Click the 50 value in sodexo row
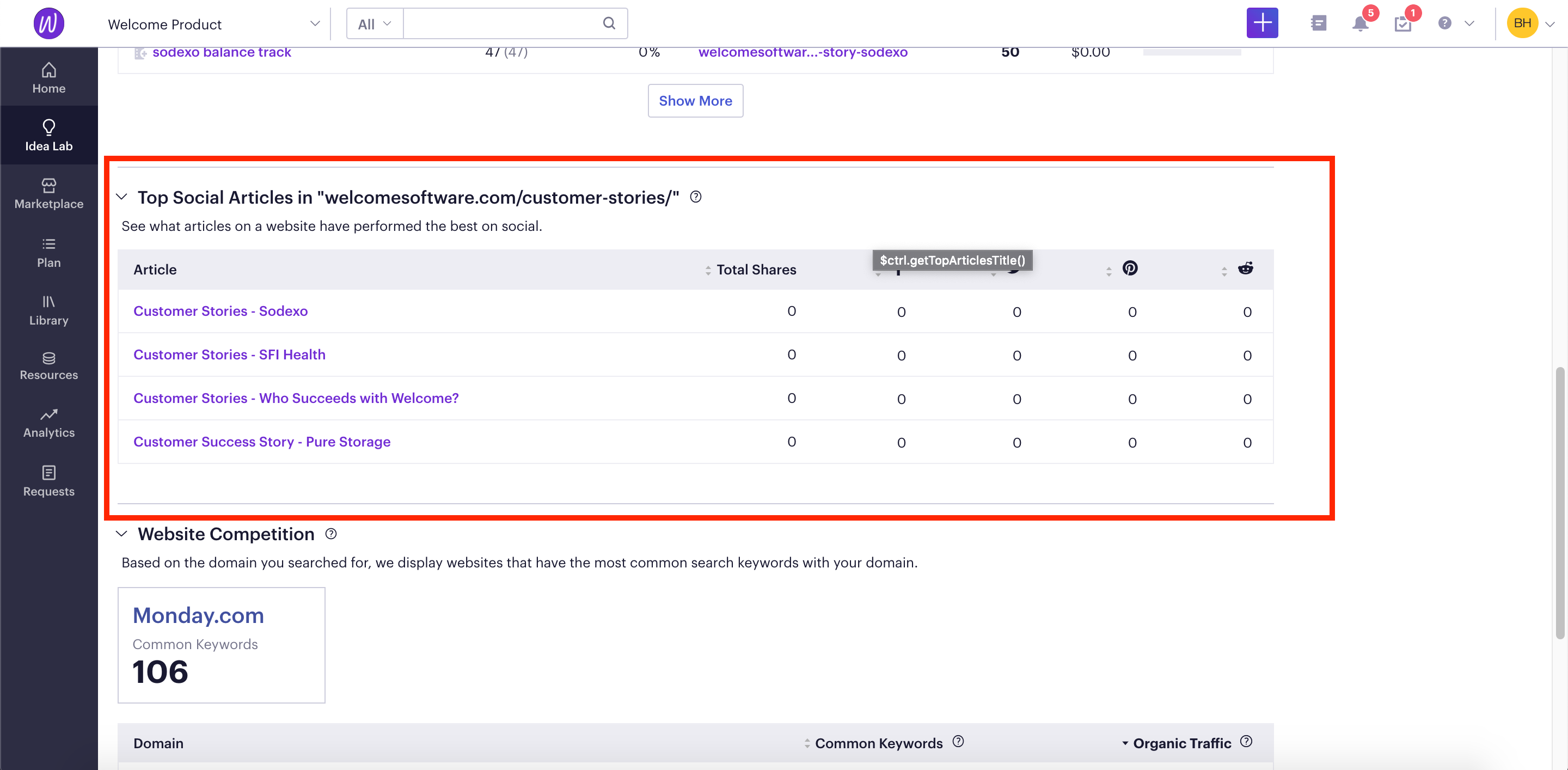This screenshot has height=770, width=1568. (x=1010, y=52)
